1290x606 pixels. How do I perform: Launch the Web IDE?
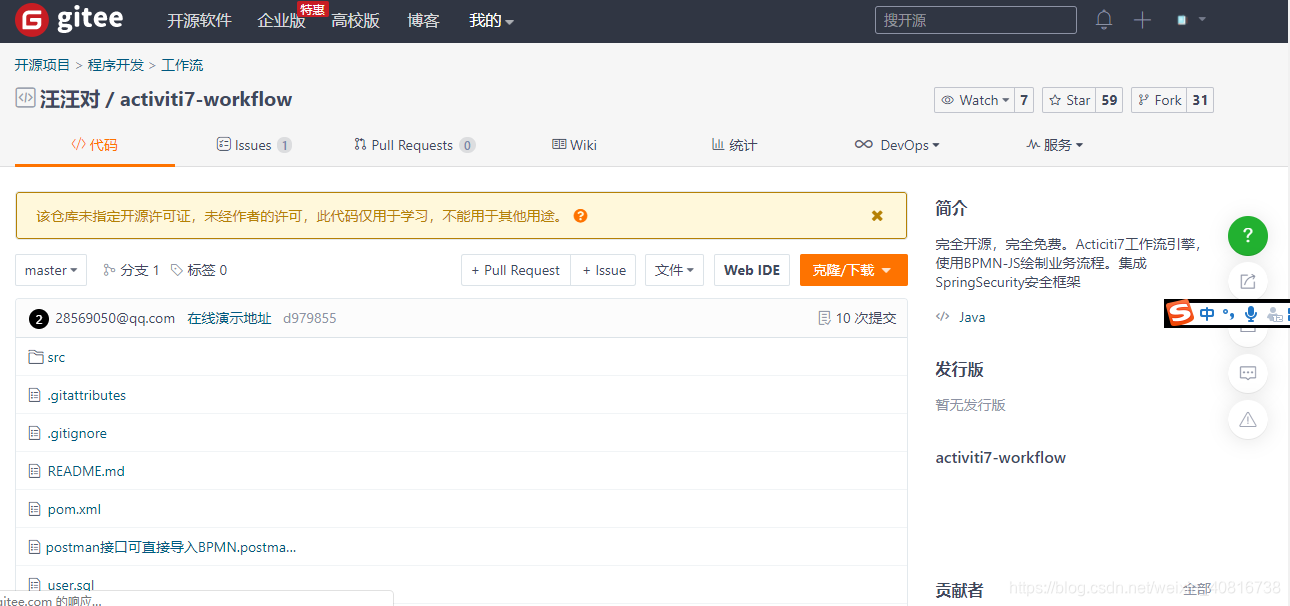click(x=752, y=270)
